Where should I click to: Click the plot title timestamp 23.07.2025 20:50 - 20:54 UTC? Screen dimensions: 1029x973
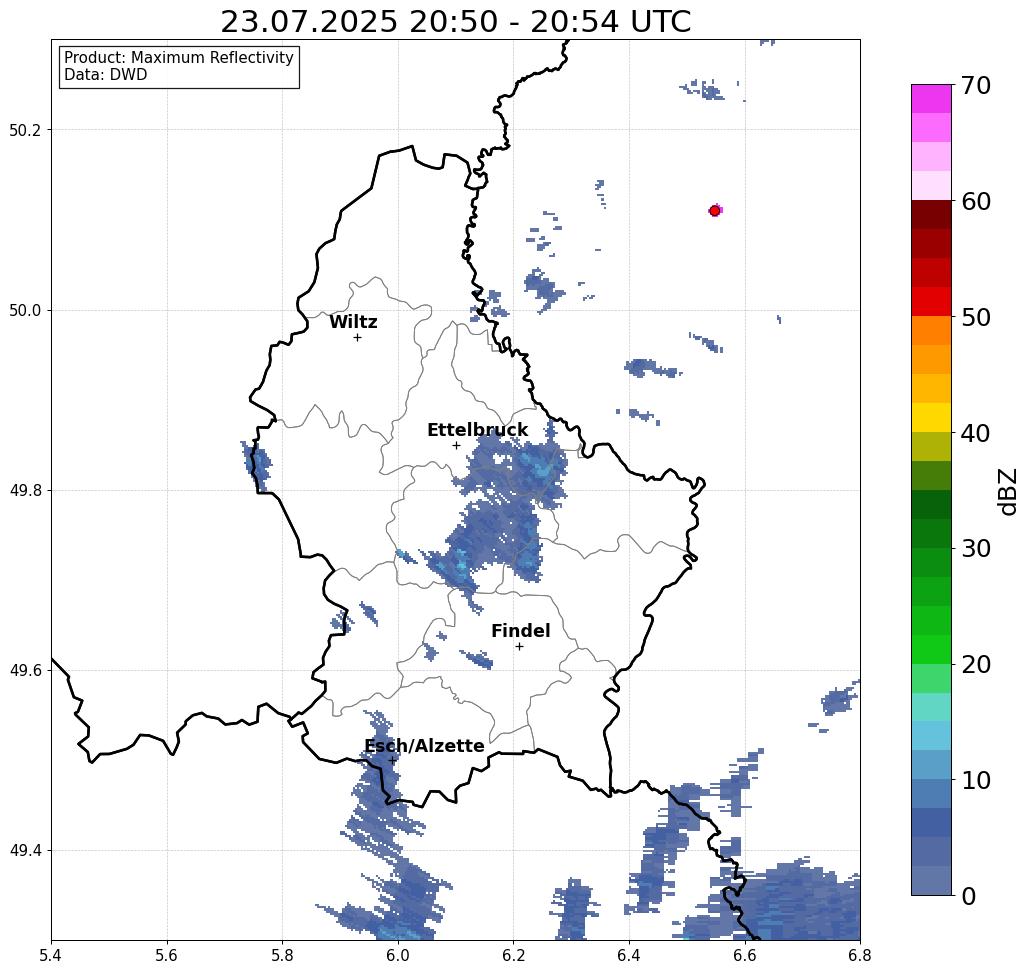(455, 22)
